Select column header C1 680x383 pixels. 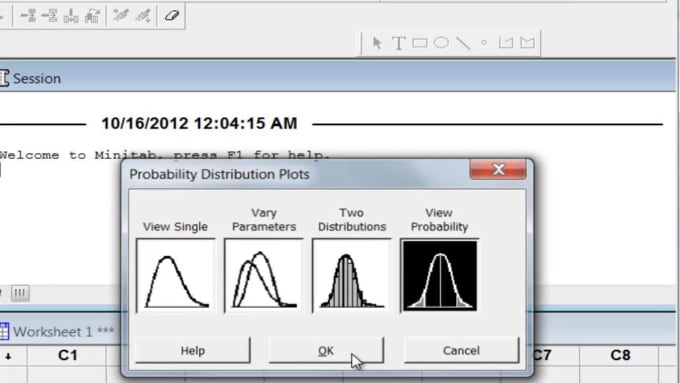point(68,356)
